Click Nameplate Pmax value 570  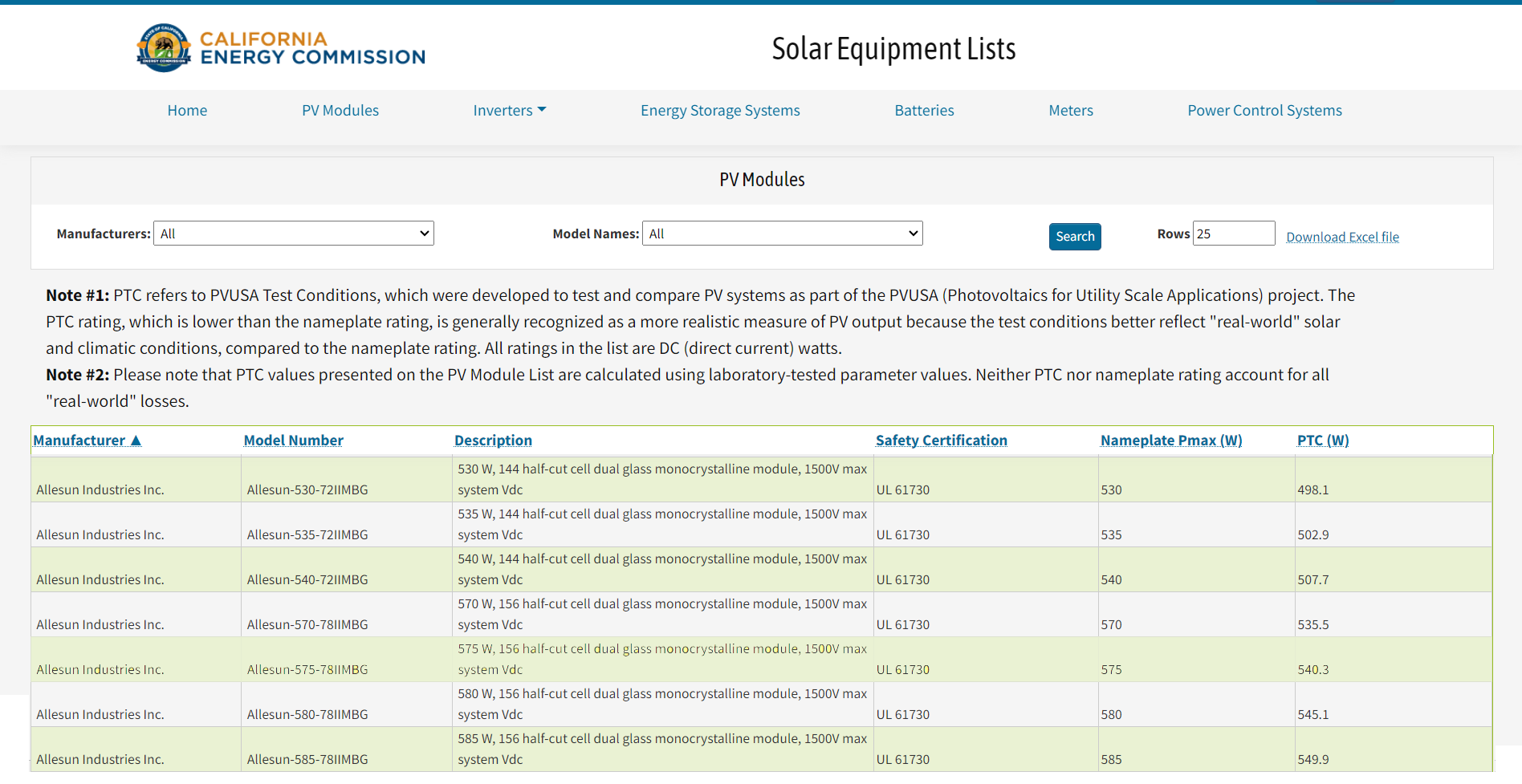[1112, 624]
